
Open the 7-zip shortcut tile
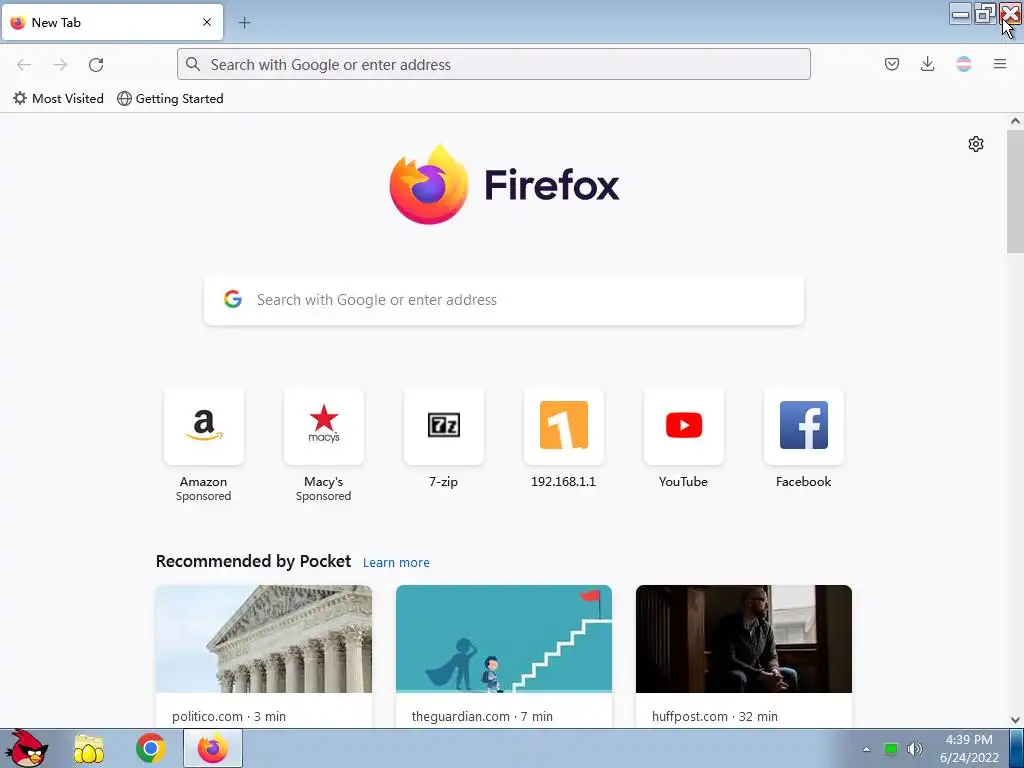tap(443, 438)
